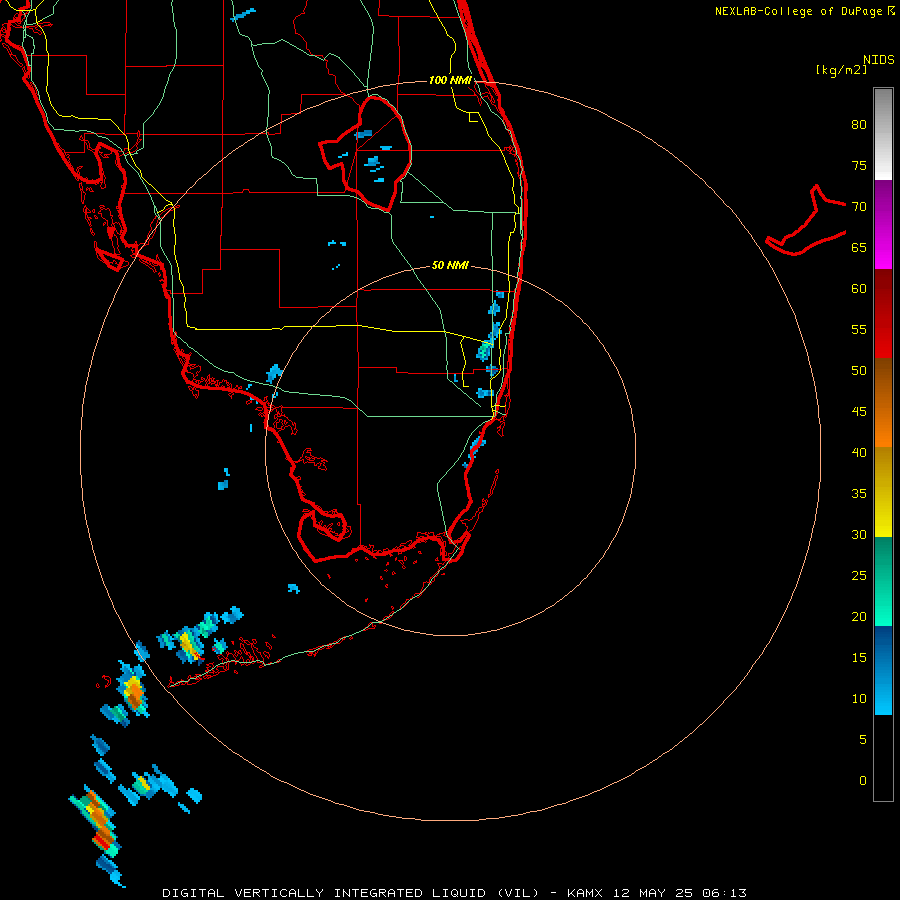Click the kg/m2 unit label

coord(841,70)
